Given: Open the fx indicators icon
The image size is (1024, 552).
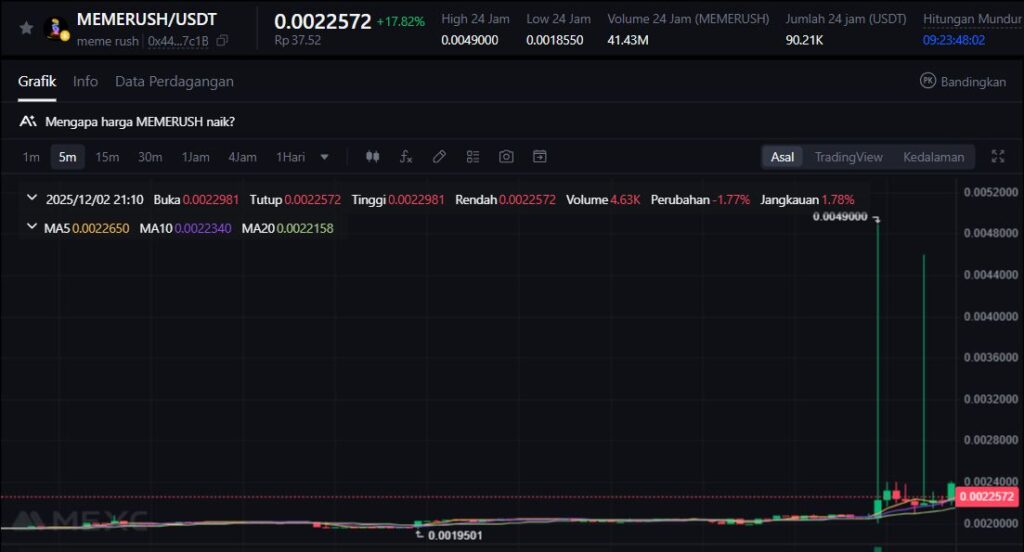Looking at the screenshot, I should [406, 157].
